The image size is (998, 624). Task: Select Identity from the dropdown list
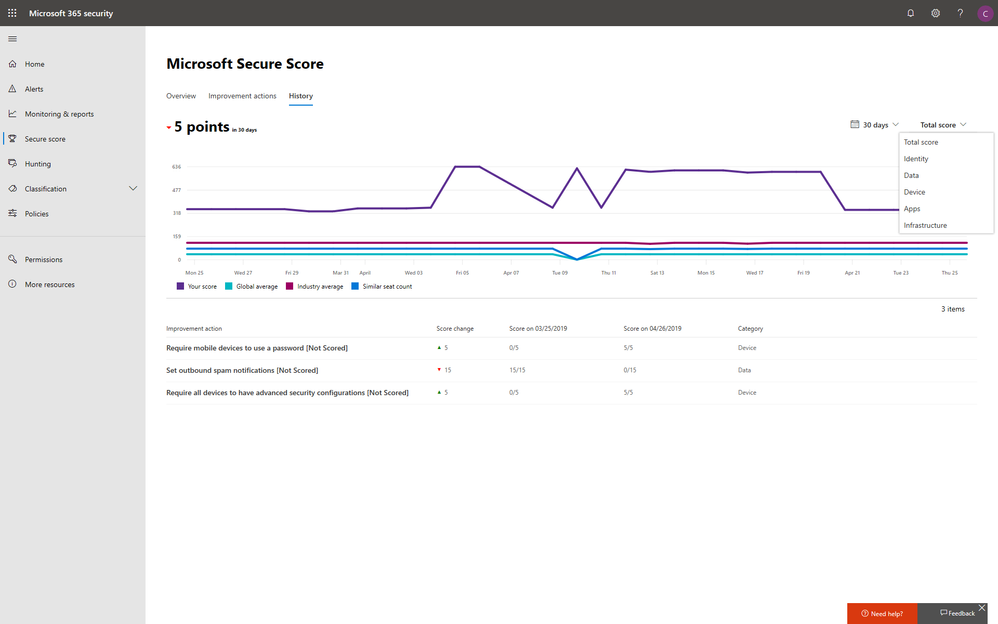[916, 159]
